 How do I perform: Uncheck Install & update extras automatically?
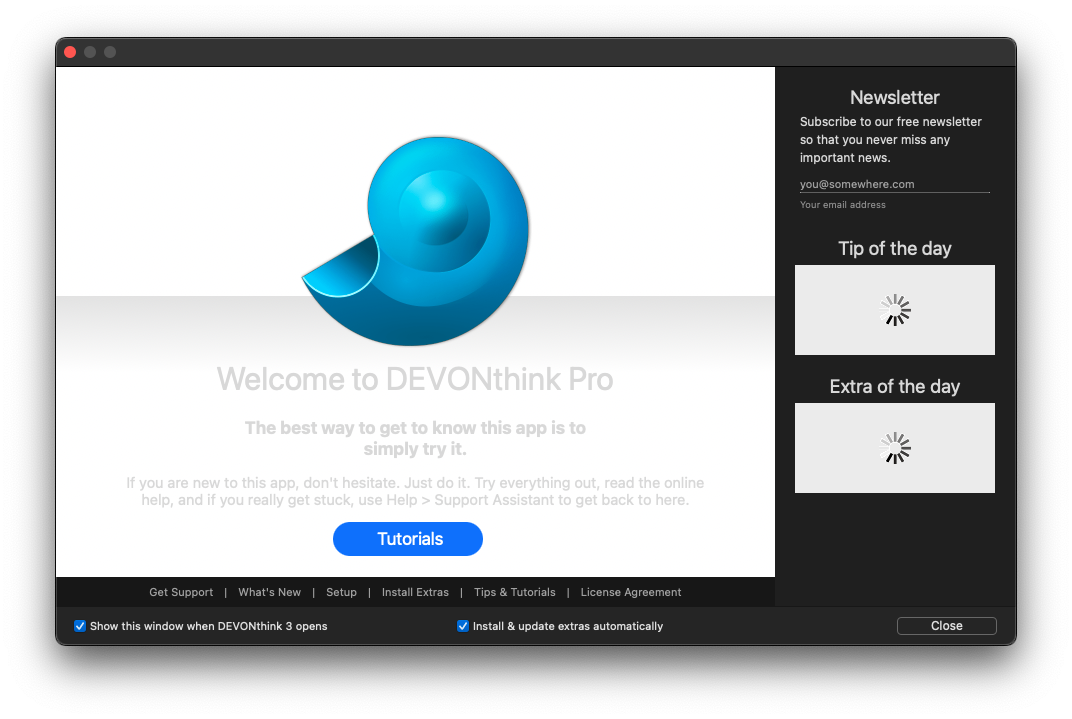(463, 626)
